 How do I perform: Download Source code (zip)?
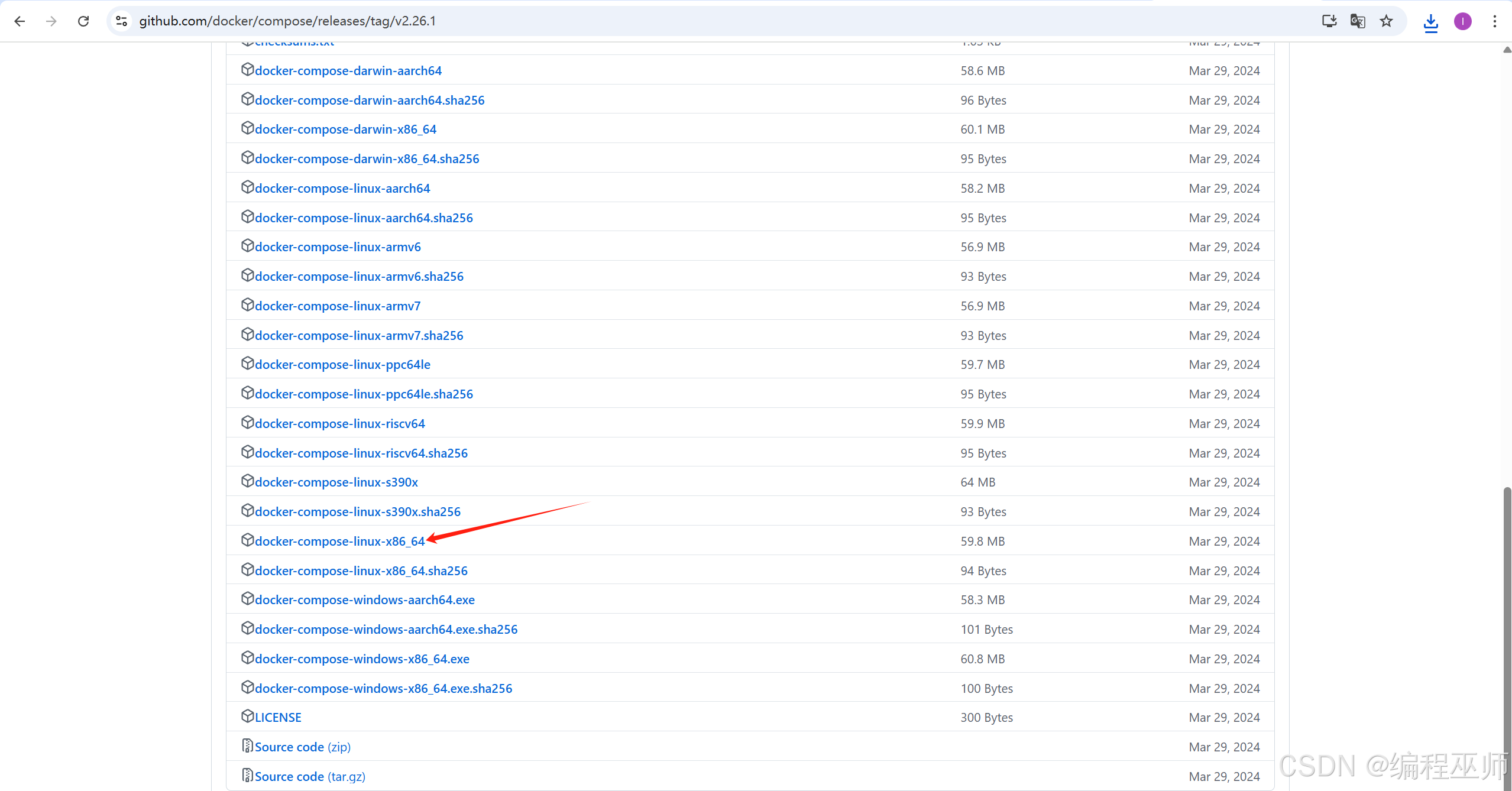[303, 747]
